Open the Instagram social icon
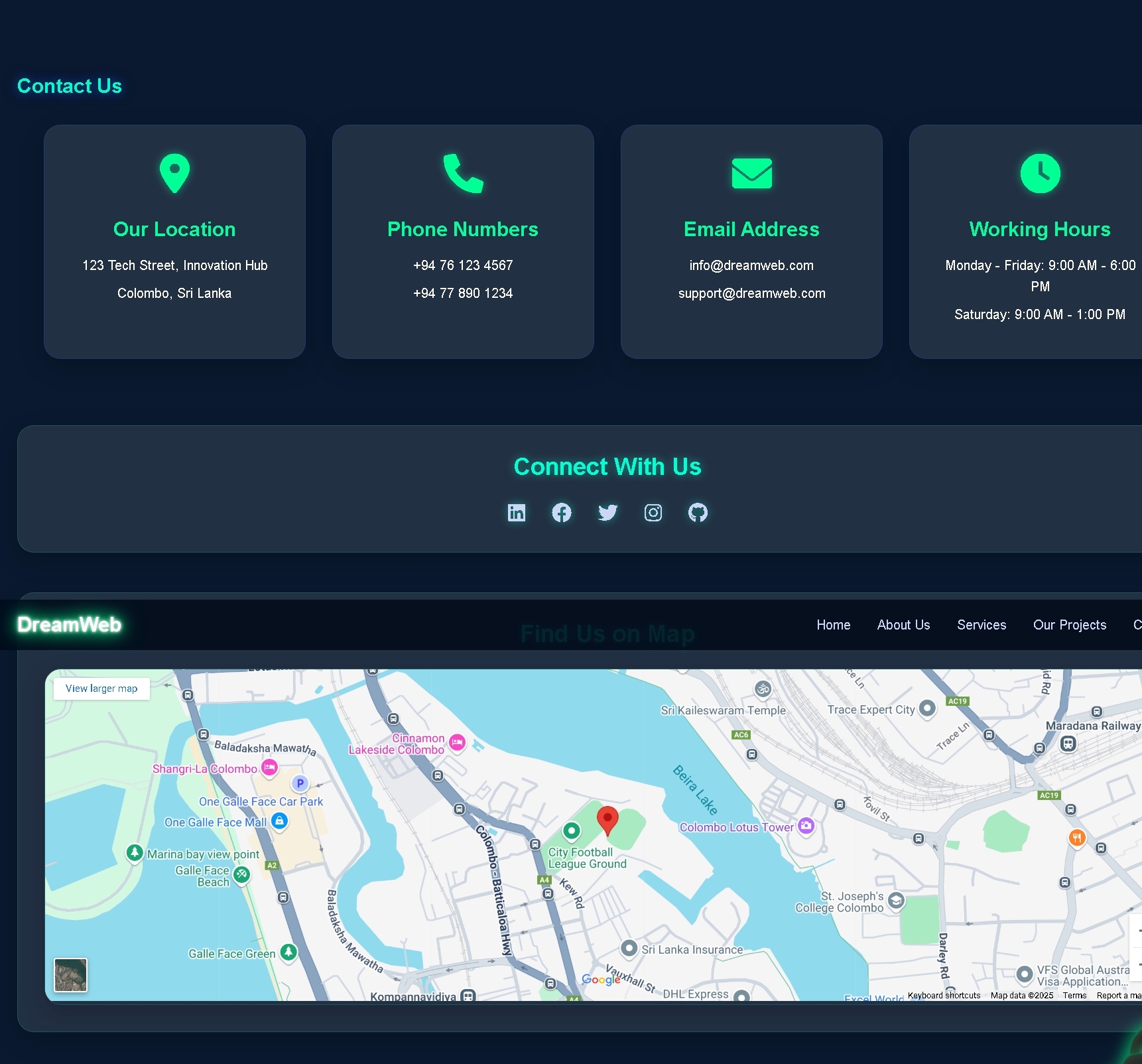Screen dimensions: 1142x1064 [653, 512]
